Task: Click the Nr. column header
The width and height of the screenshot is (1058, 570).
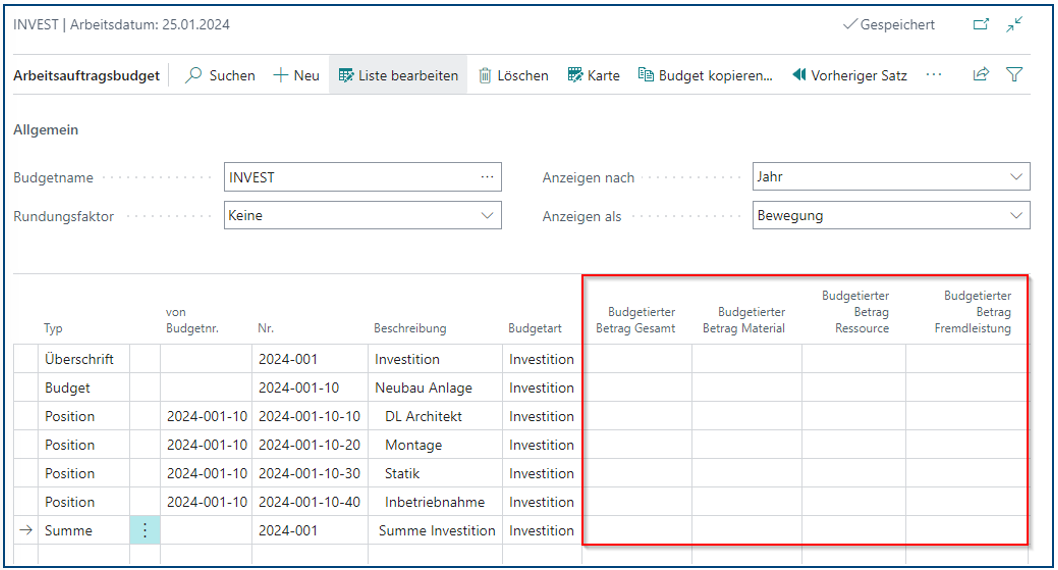Action: (x=266, y=329)
